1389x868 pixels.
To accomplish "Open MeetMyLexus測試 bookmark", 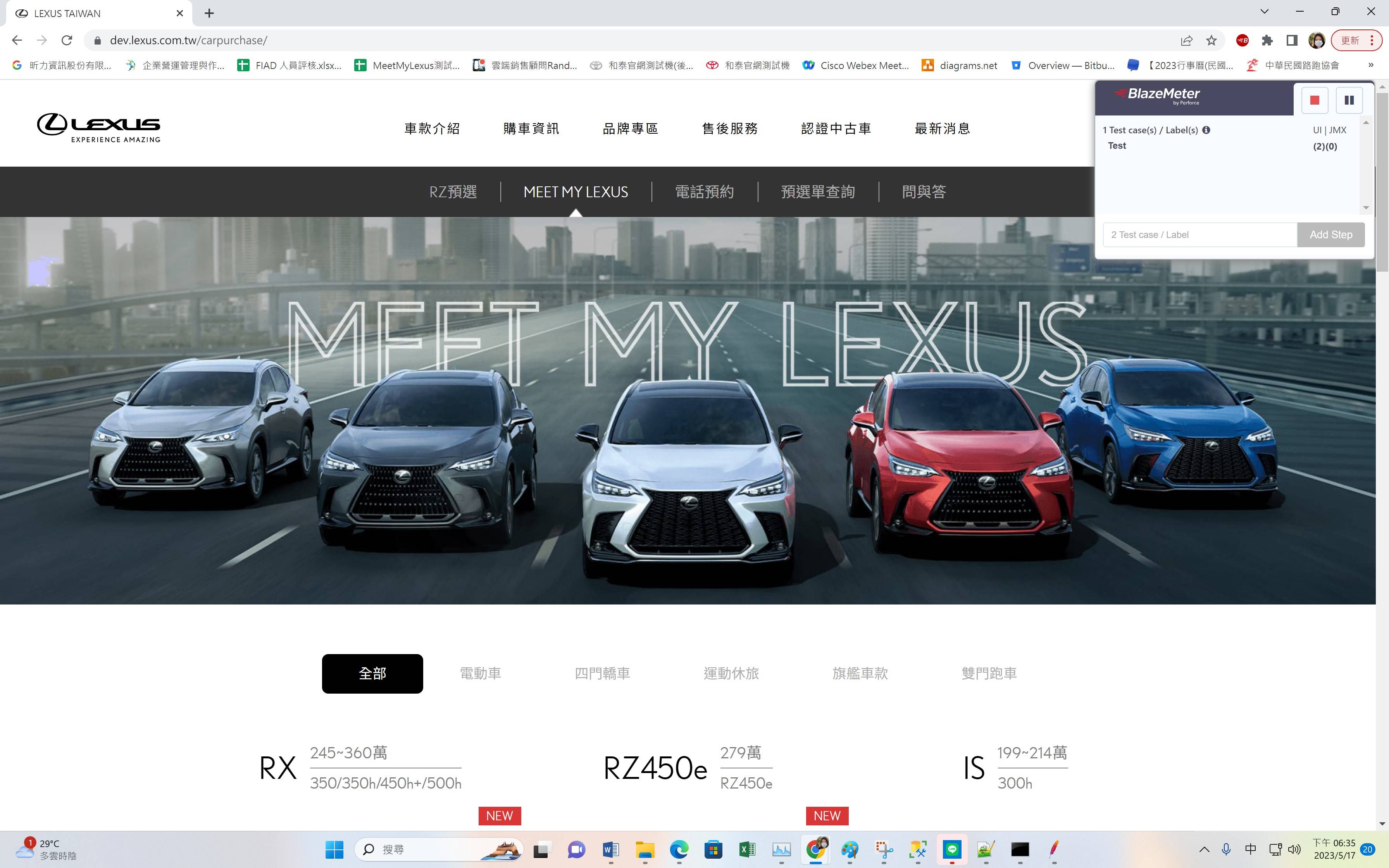I will pyautogui.click(x=407, y=65).
